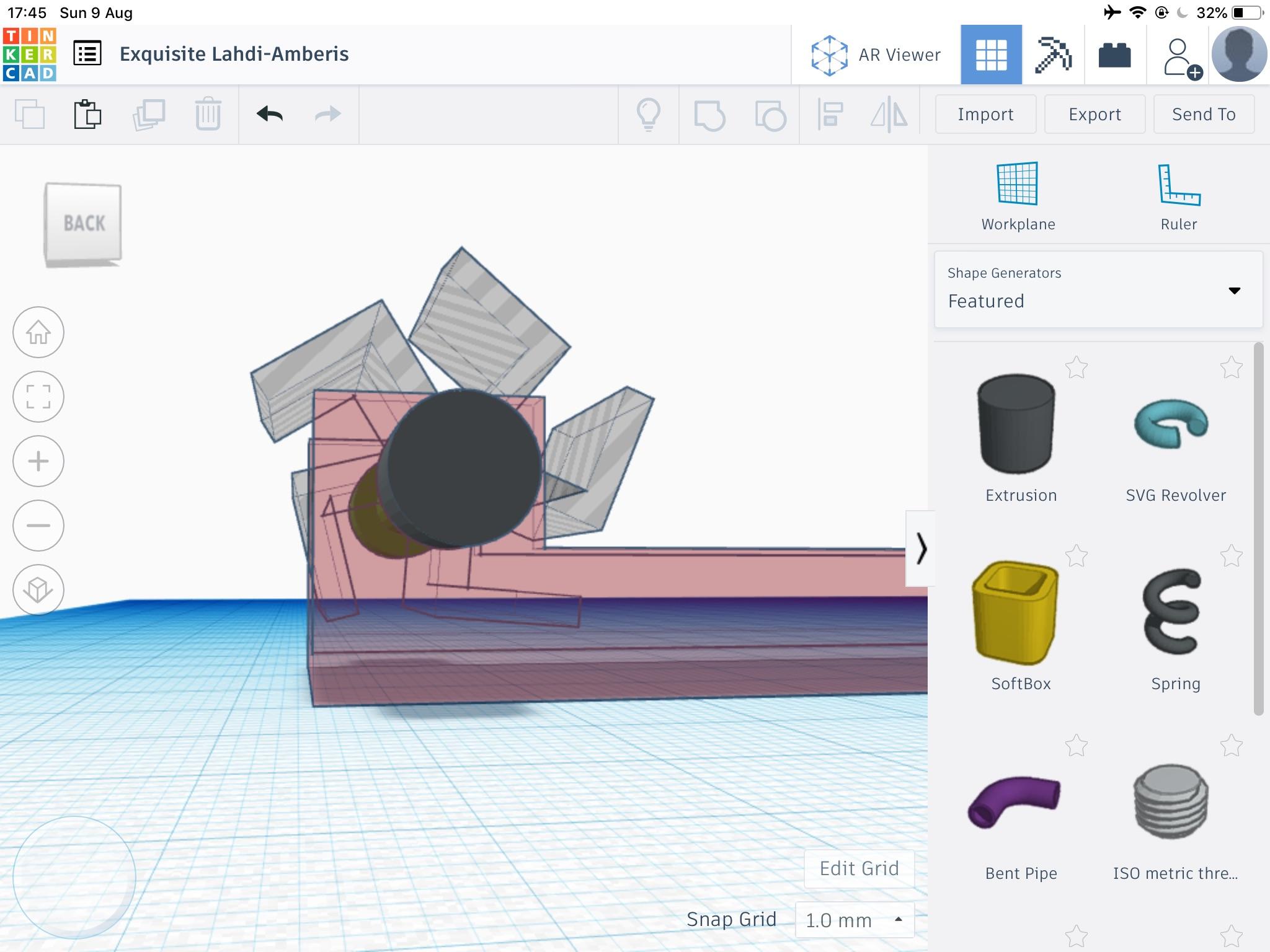Click the align objects icon in toolbar
Screen dimensions: 1270x952
pyautogui.click(x=831, y=115)
